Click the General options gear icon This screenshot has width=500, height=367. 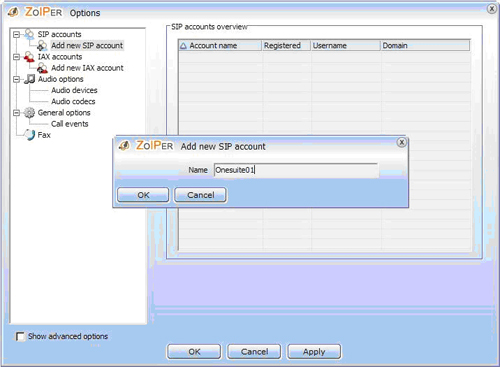tap(29, 113)
